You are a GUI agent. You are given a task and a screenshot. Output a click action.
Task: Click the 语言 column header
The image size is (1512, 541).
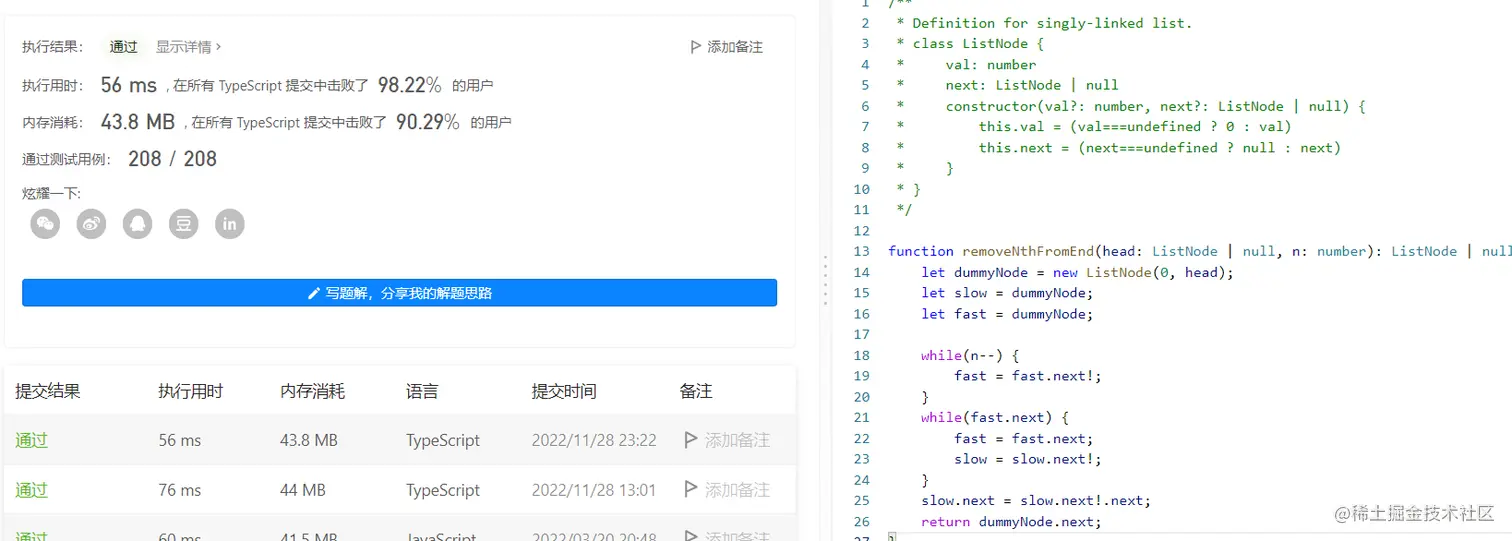coord(422,391)
